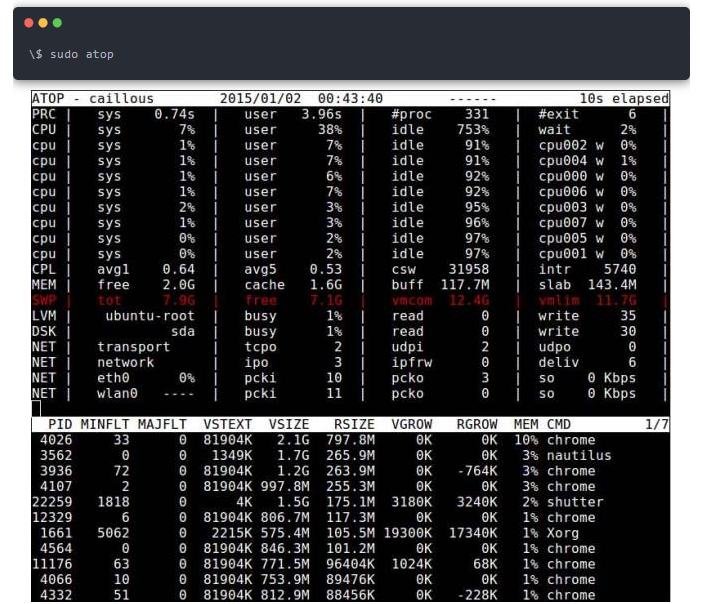Click the text cursor block below NET rows

pyautogui.click(x=36, y=409)
